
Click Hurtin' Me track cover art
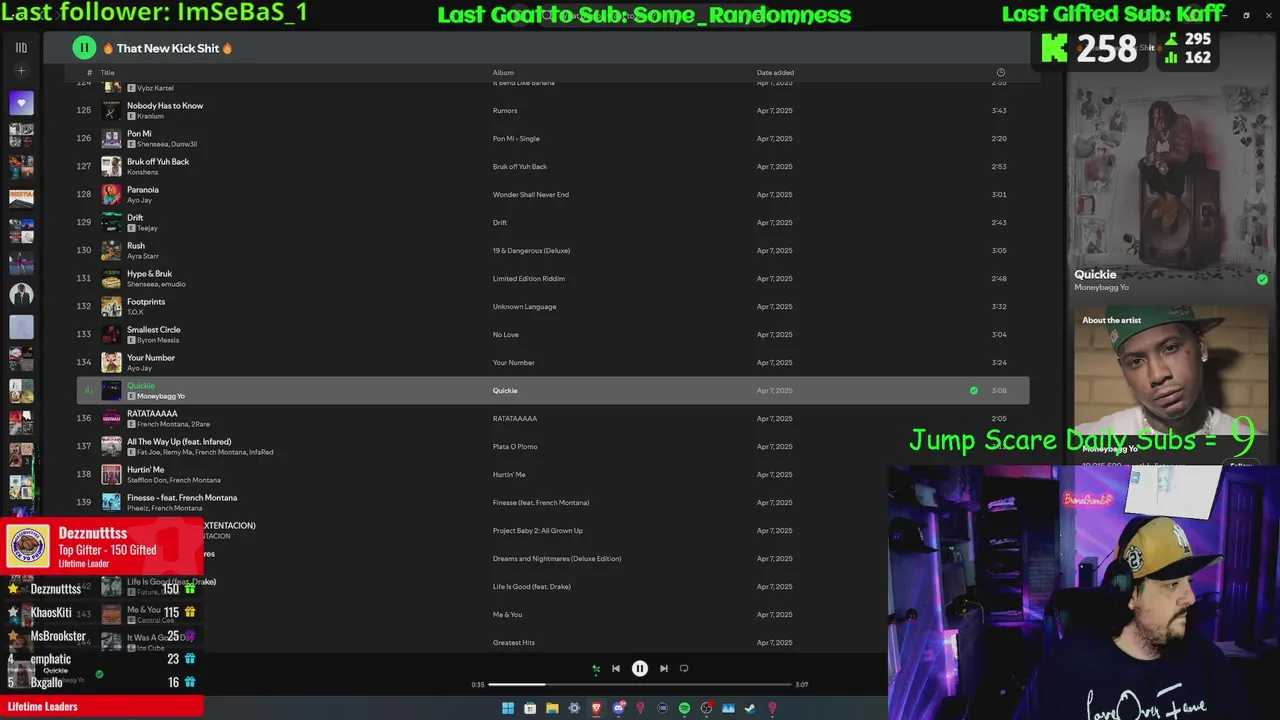coord(111,475)
